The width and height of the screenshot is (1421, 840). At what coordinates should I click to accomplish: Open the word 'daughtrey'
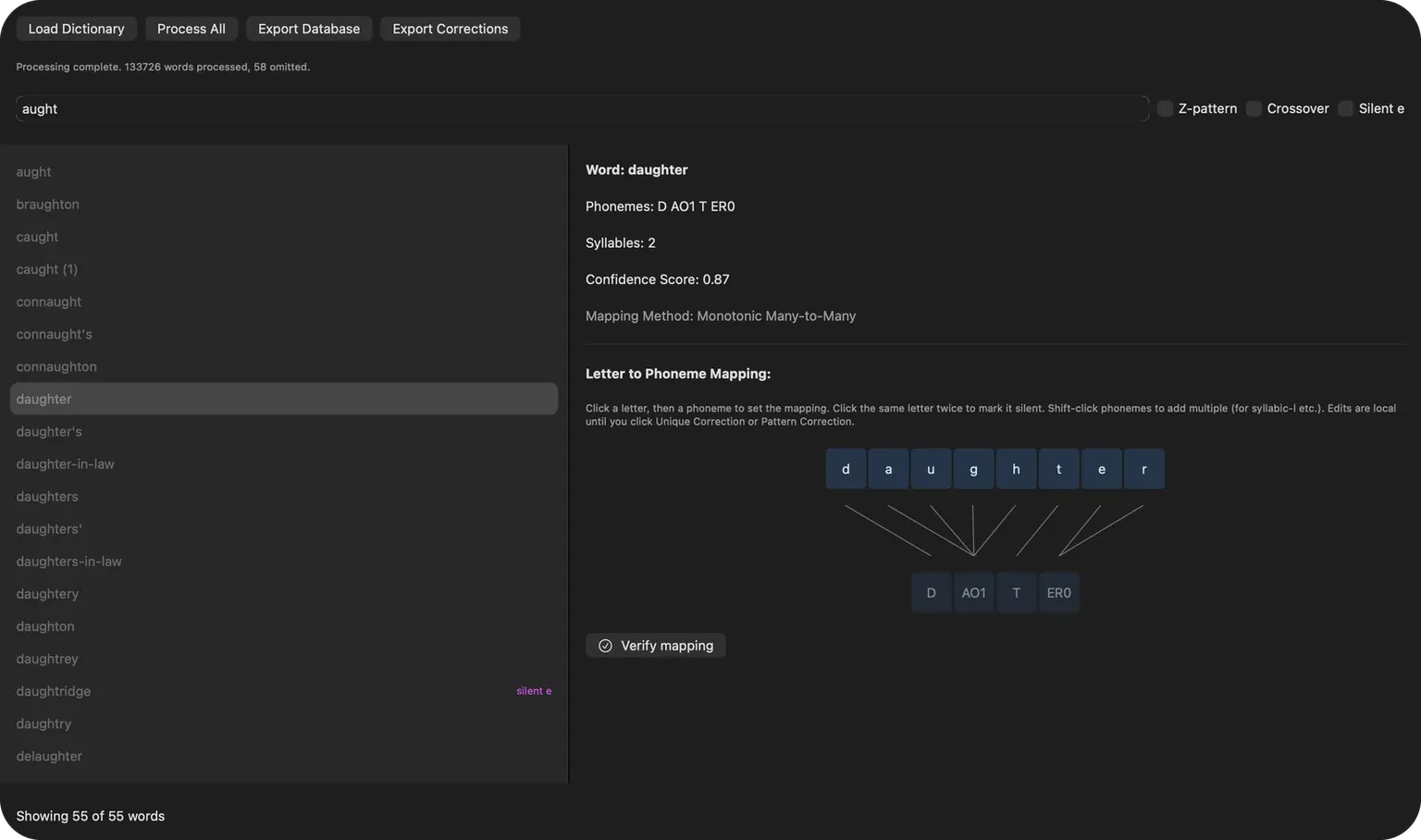click(x=284, y=659)
